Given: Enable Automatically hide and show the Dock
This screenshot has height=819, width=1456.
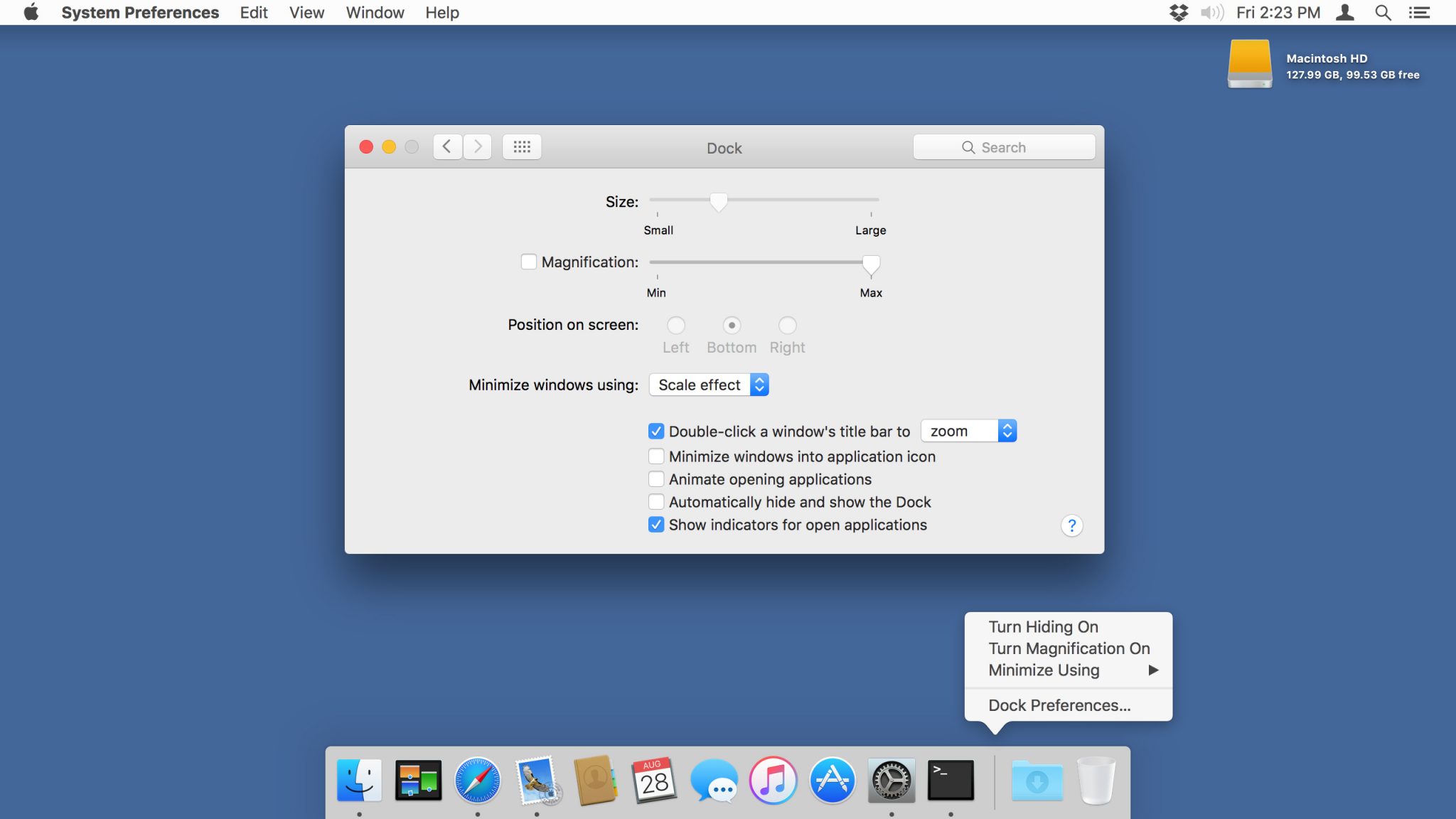Looking at the screenshot, I should [x=656, y=501].
